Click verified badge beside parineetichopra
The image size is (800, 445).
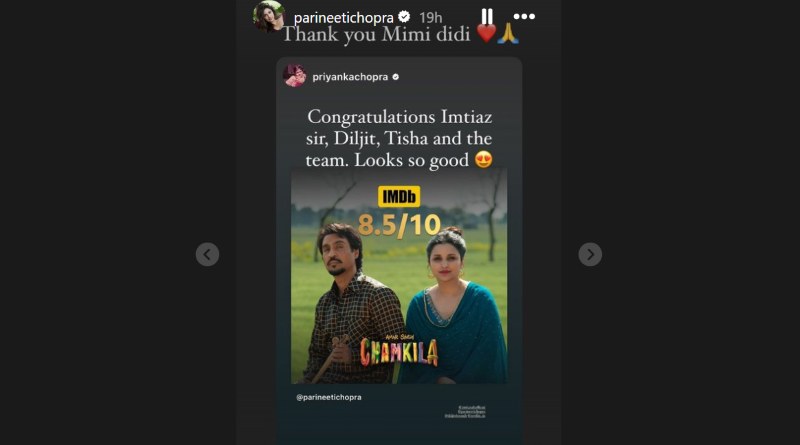click(x=404, y=17)
